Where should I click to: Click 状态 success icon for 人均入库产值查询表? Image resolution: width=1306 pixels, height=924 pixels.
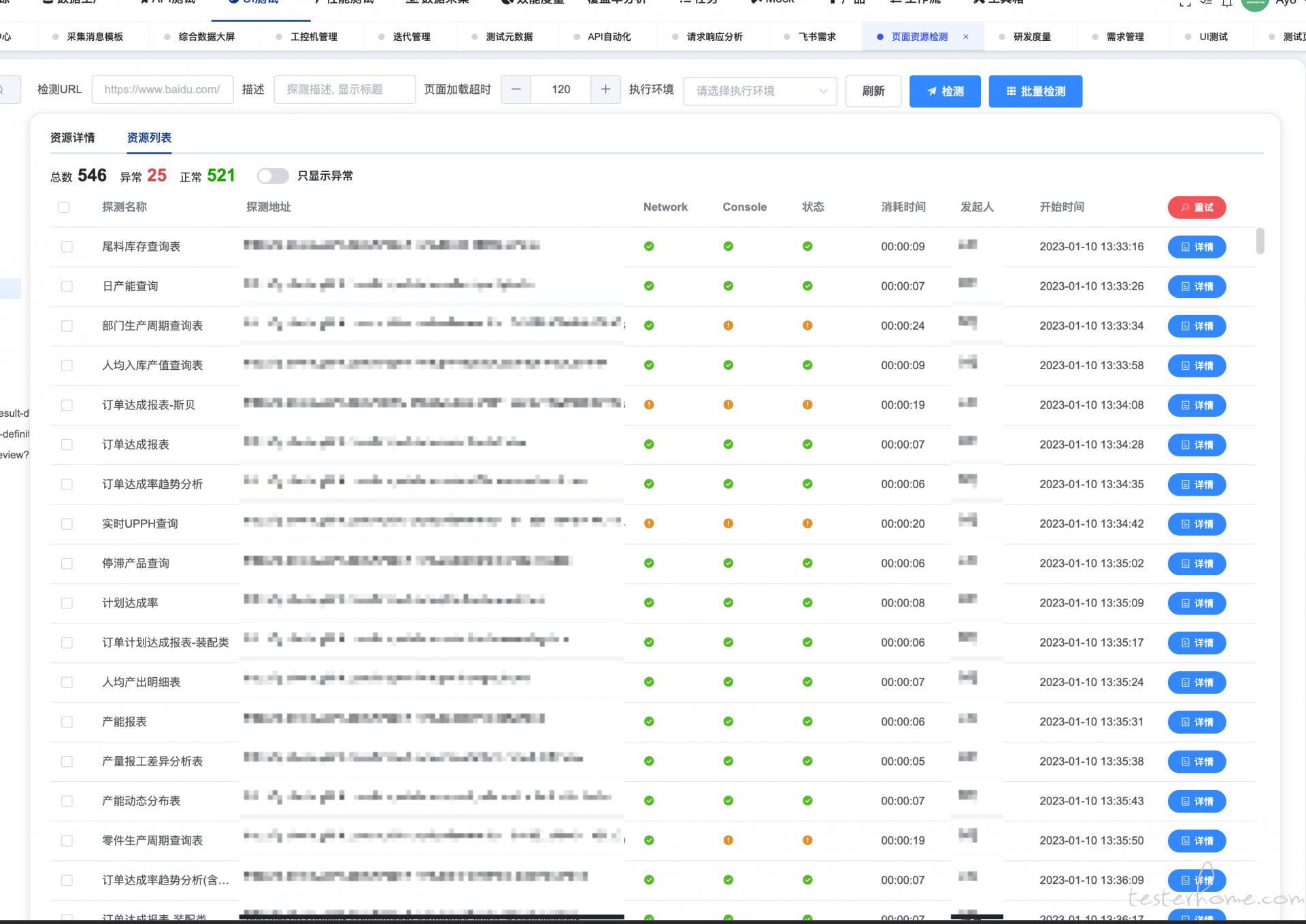pos(807,365)
